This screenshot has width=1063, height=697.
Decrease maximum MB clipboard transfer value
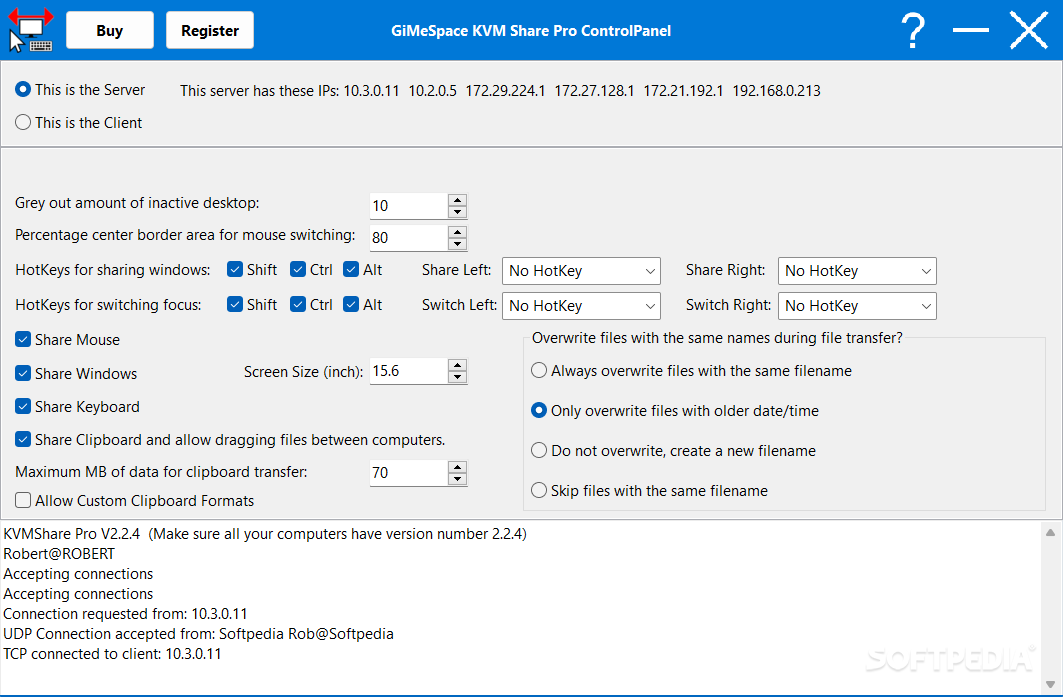coord(458,479)
